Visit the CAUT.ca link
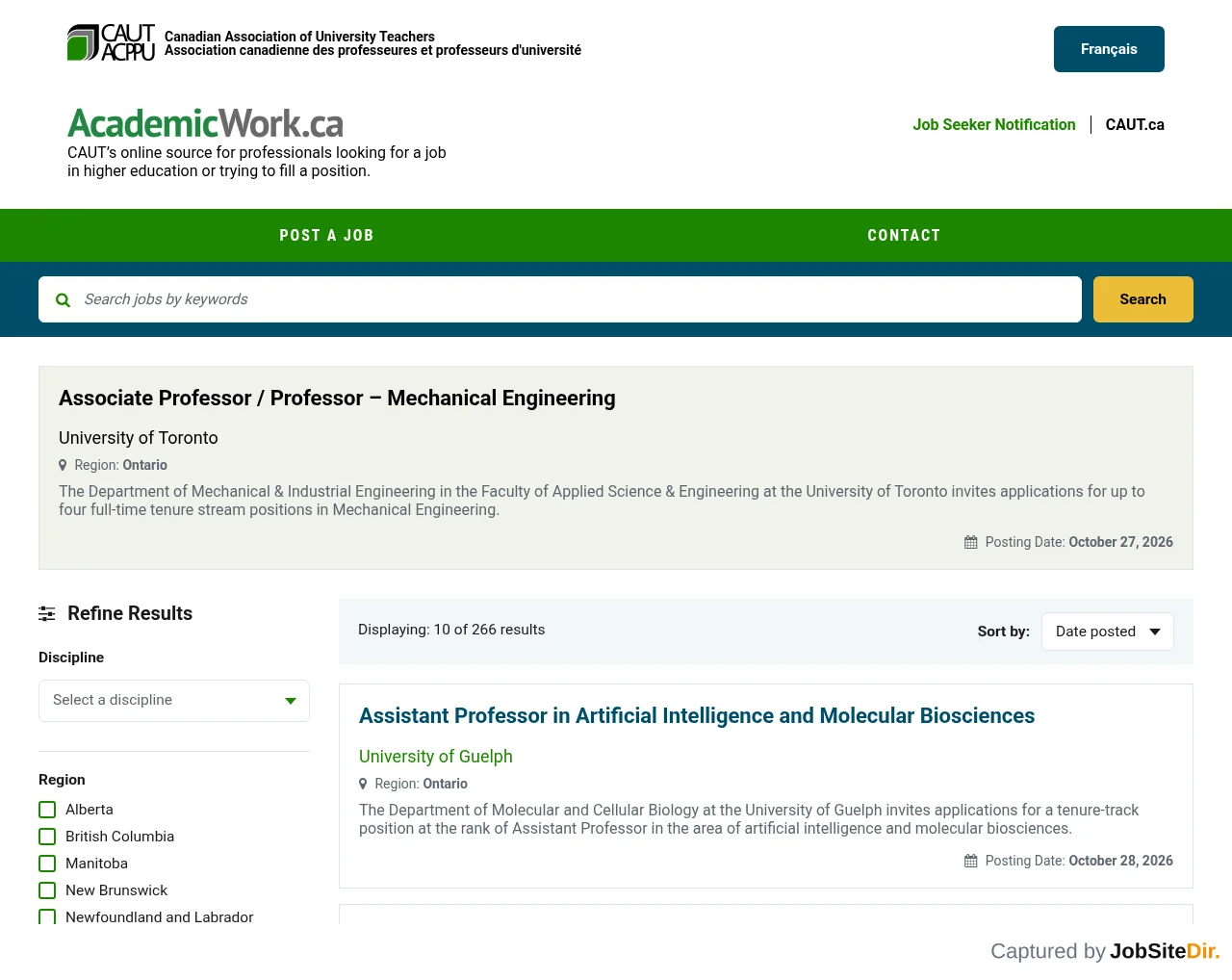The height and width of the screenshot is (980, 1232). tap(1135, 124)
